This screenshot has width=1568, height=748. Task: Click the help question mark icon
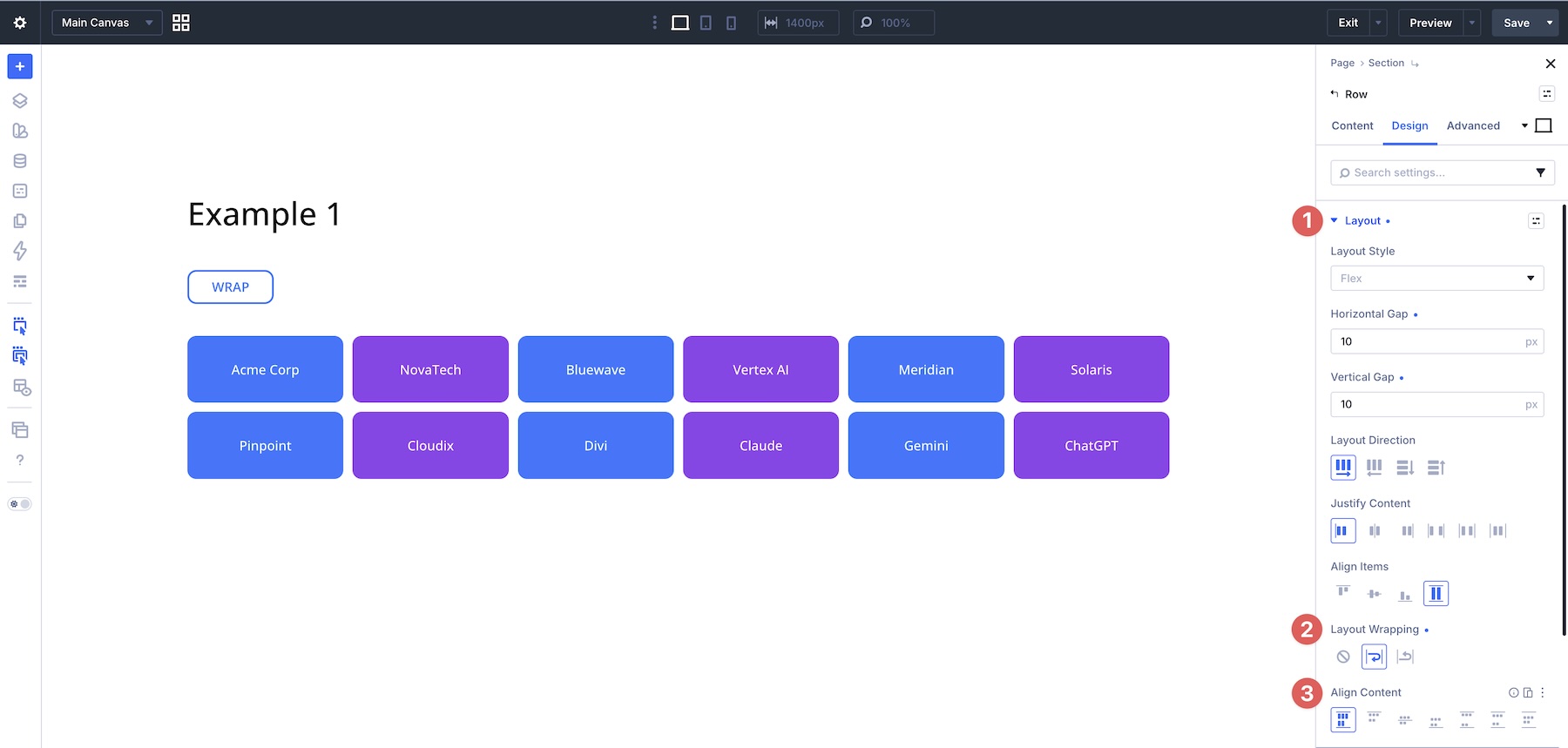(x=20, y=460)
